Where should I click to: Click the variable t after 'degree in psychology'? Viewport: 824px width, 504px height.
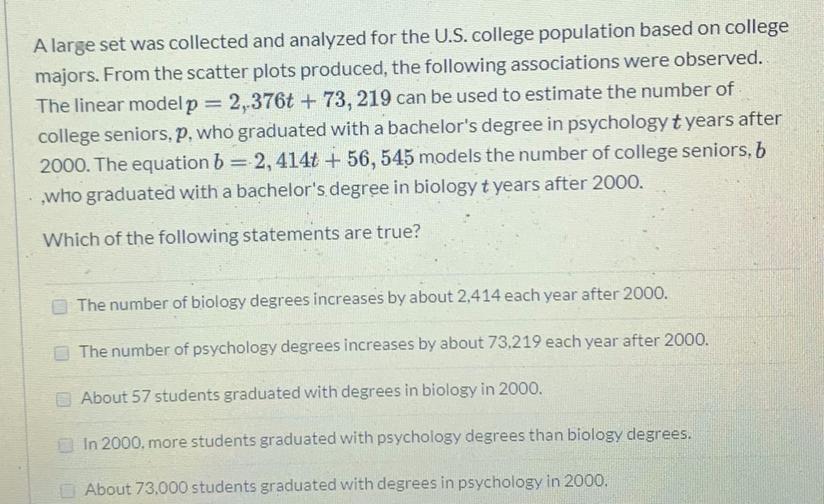coord(677,122)
